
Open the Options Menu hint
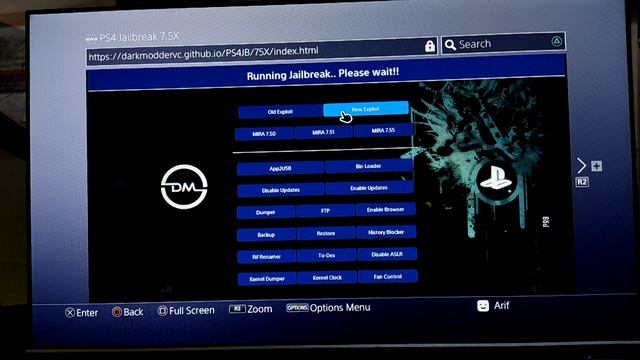(x=328, y=307)
